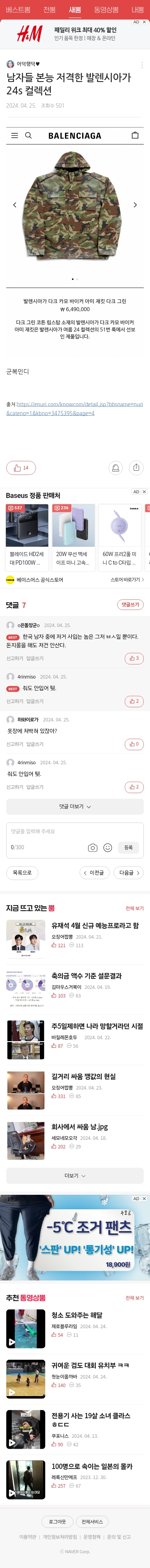Viewport: 150px width, 1568px height.
Task: Open emoji picker in comment box
Action: click(108, 847)
